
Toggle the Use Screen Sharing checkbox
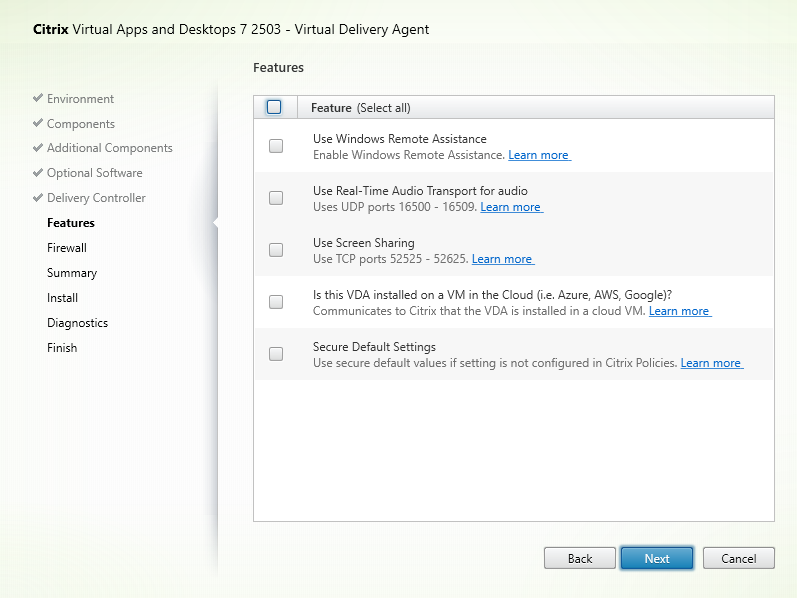tap(276, 250)
